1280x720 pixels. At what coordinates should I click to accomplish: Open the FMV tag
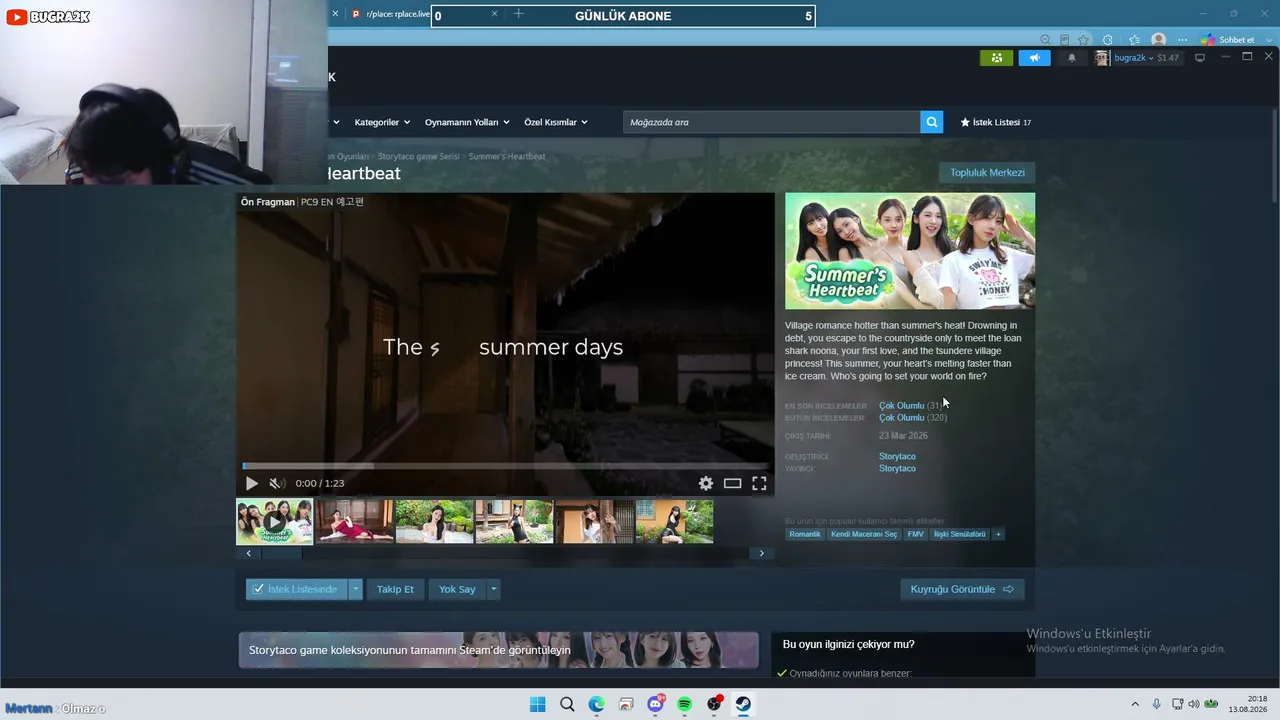[915, 534]
